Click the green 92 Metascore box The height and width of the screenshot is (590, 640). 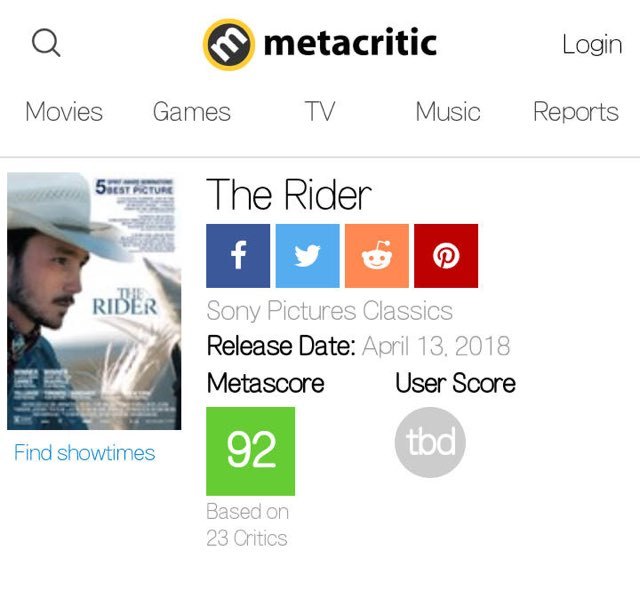tap(251, 451)
